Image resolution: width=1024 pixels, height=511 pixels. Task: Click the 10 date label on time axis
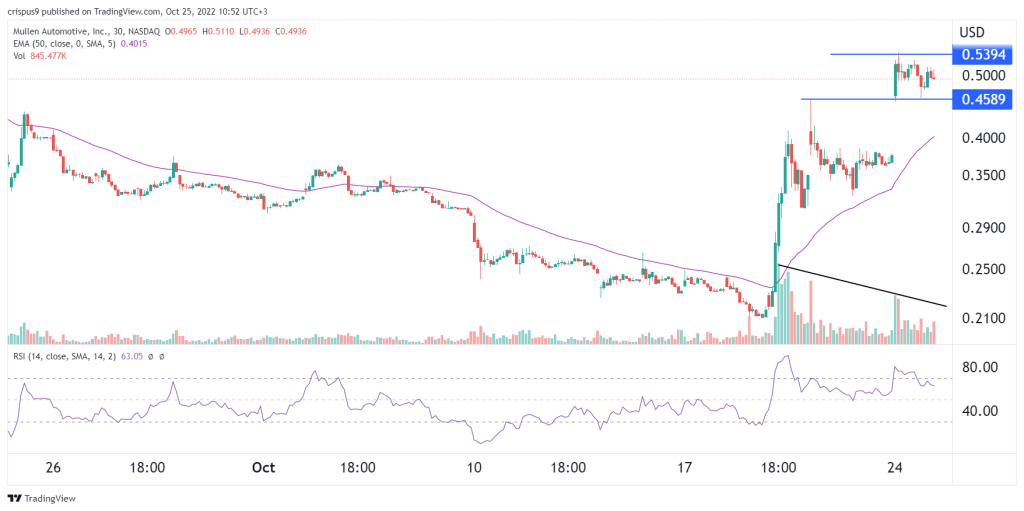[475, 468]
